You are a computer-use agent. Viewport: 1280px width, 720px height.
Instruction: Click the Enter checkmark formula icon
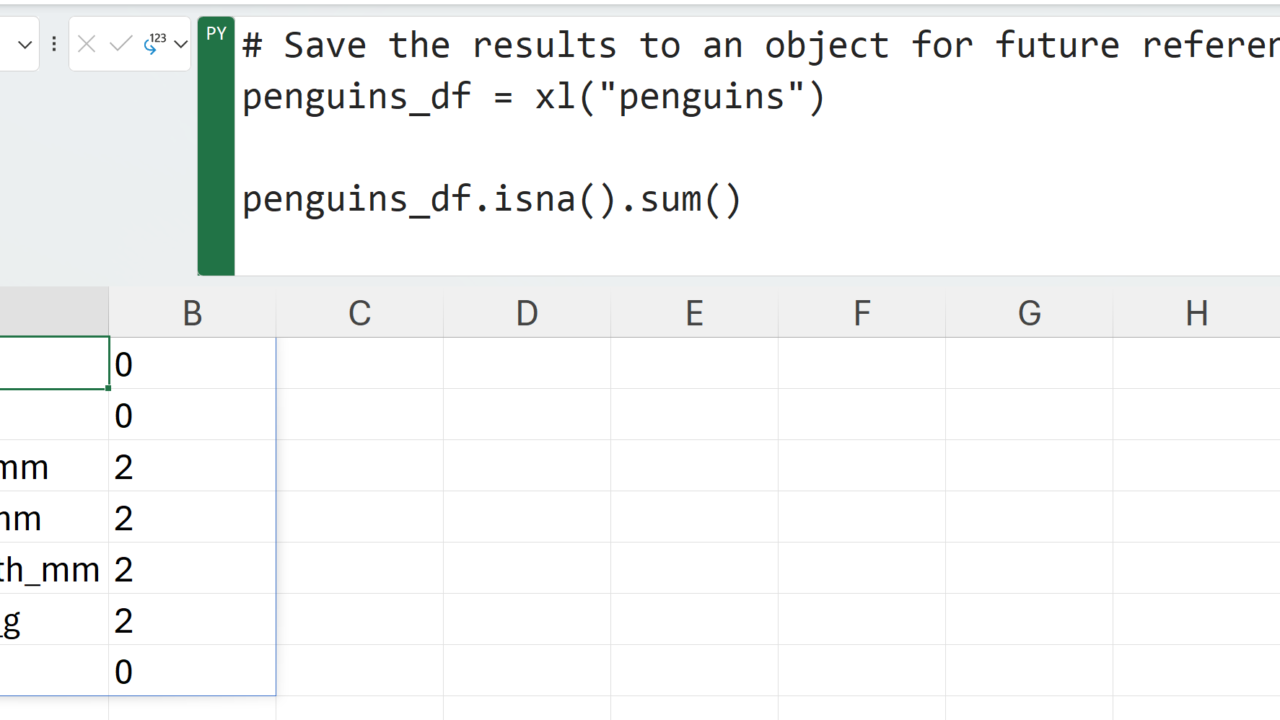coord(120,44)
